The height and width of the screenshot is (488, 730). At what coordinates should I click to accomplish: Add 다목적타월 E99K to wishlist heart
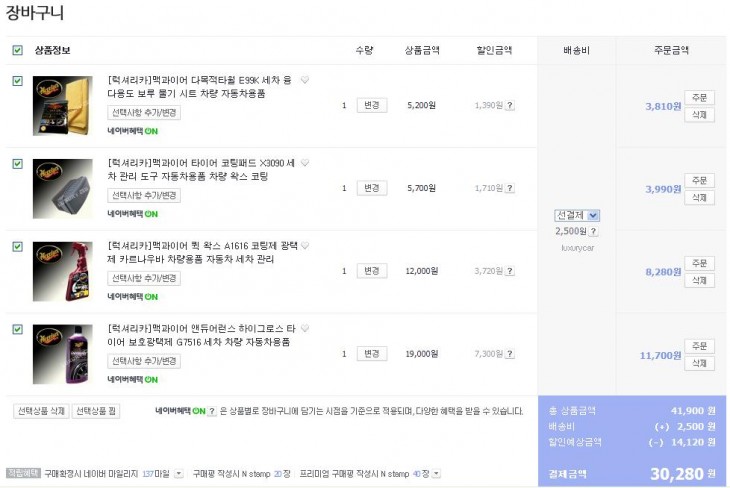point(305,80)
